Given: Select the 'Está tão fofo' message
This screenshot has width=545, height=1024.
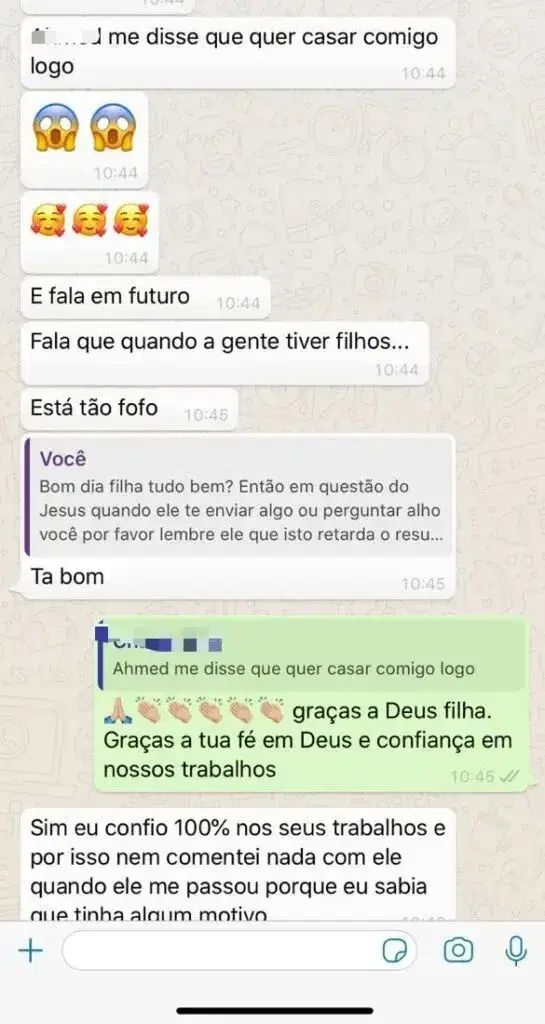Looking at the screenshot, I should pyautogui.click(x=129, y=409).
